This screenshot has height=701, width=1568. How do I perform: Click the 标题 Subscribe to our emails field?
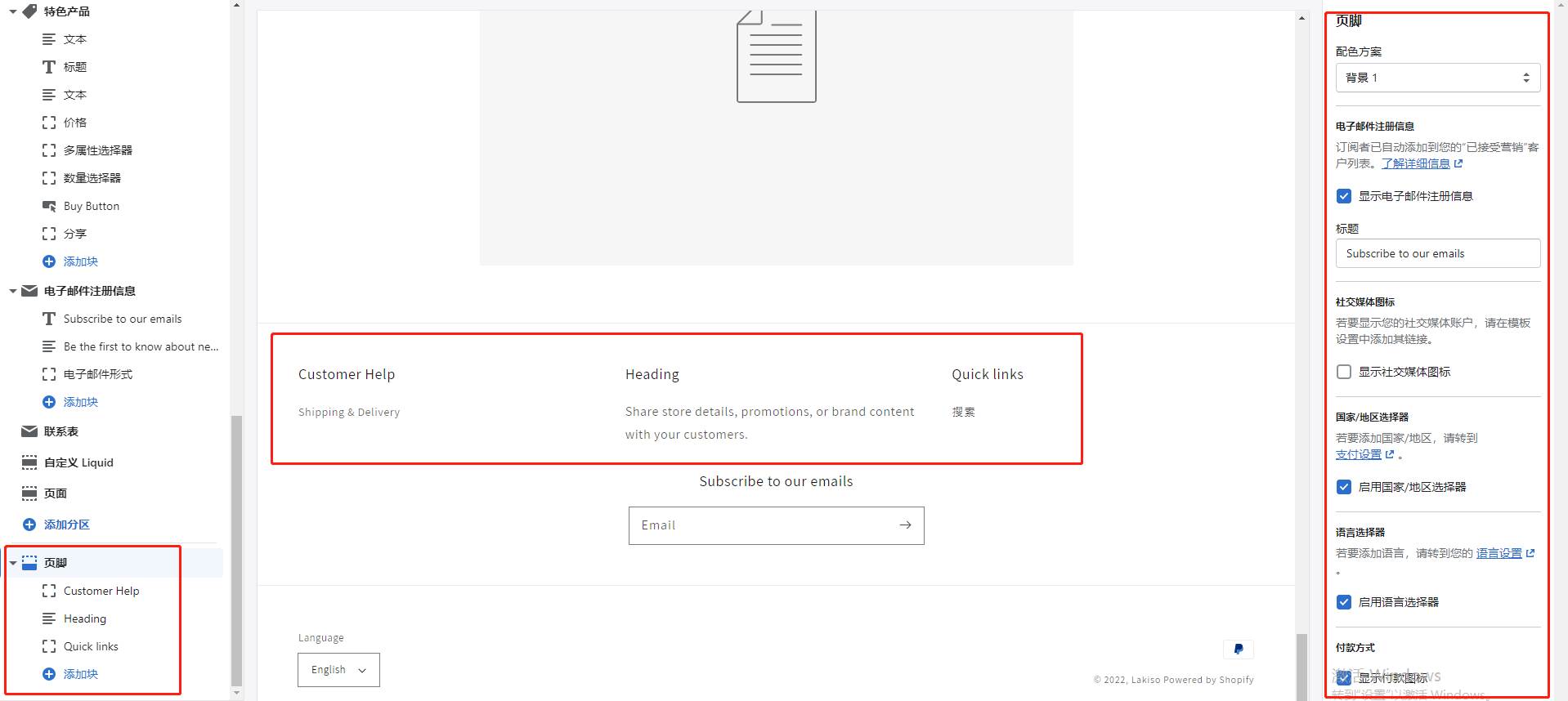tap(1438, 253)
